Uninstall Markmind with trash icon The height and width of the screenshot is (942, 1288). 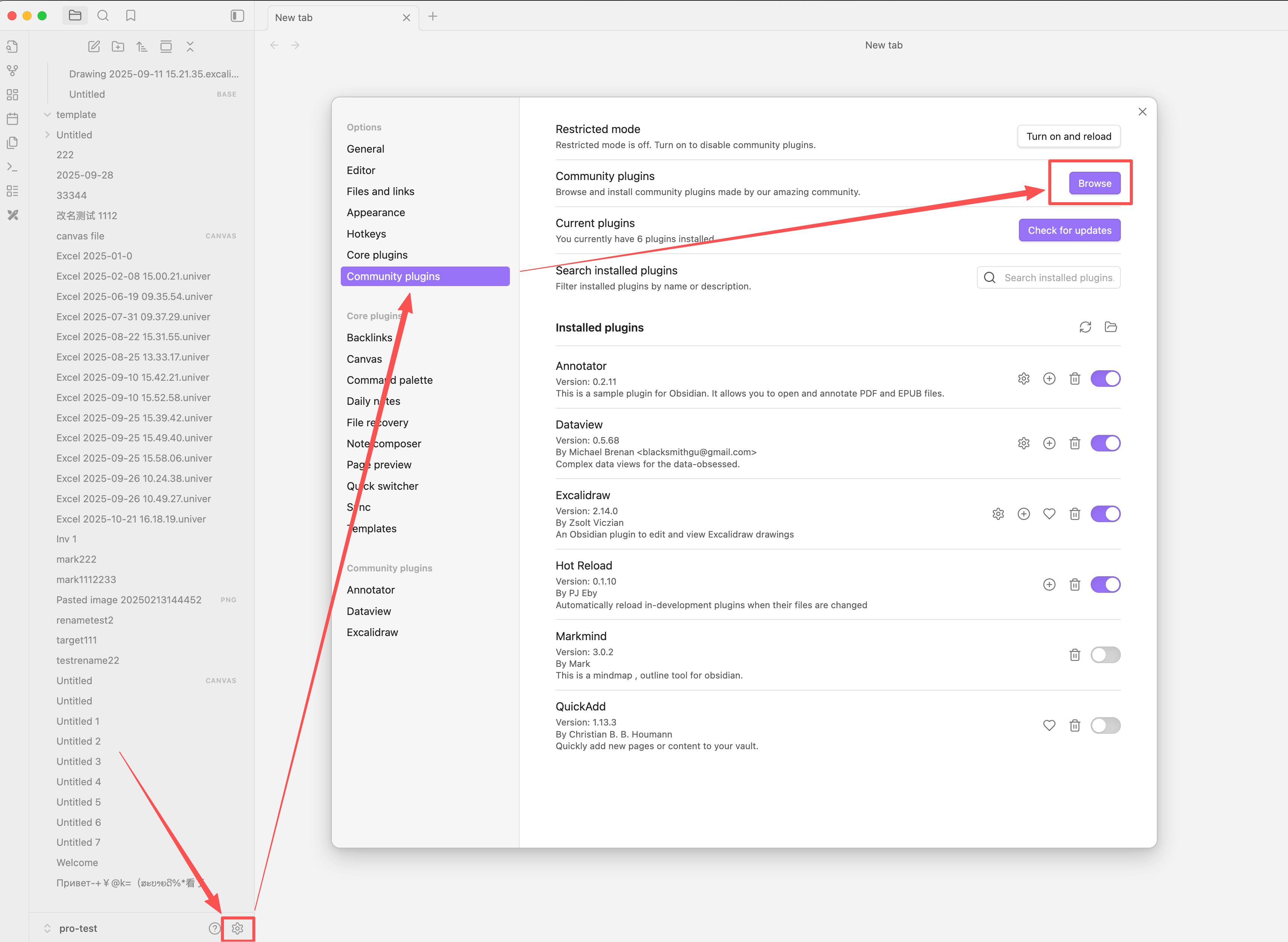(1075, 654)
